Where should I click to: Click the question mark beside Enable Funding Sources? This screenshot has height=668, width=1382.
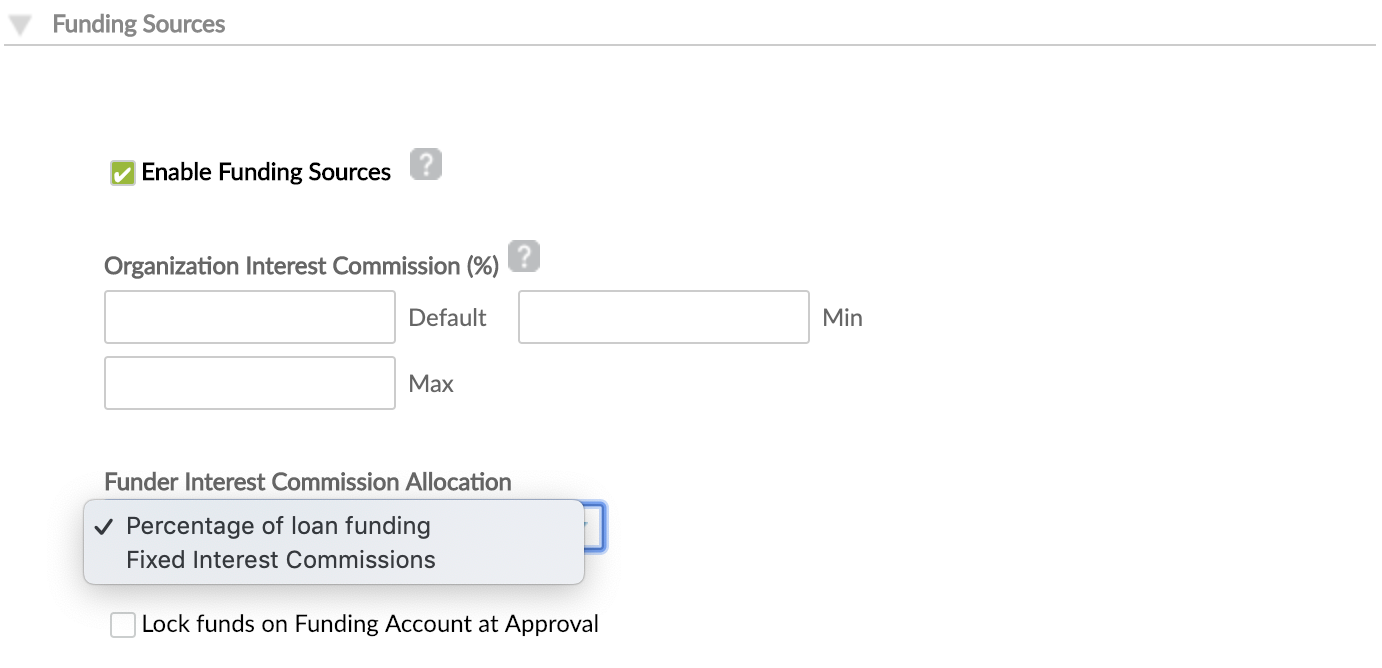click(426, 164)
